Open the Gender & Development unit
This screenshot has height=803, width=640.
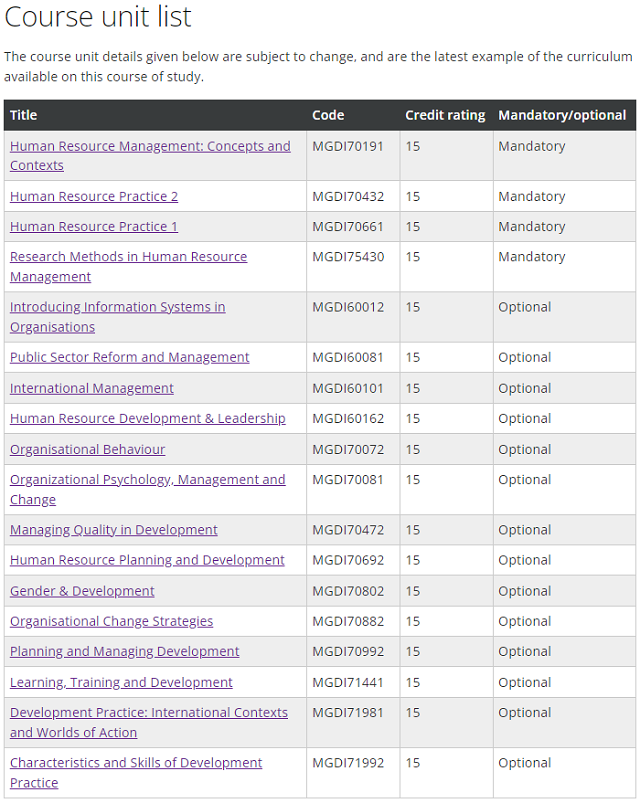[82, 591]
